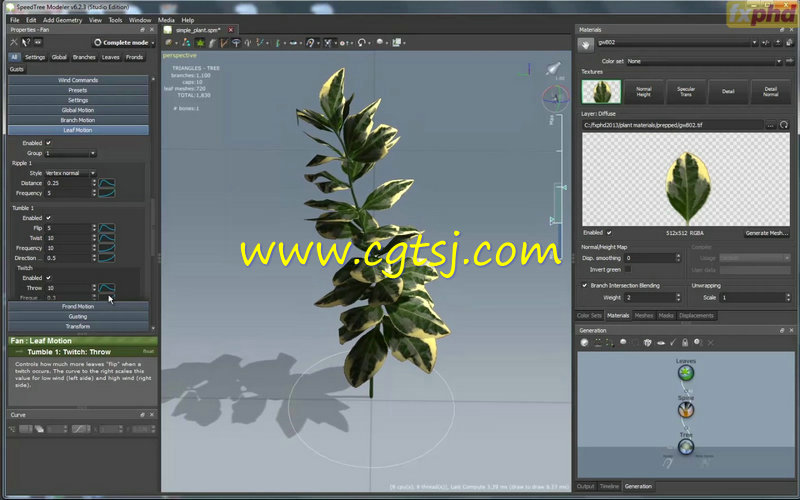Click Disp. smoothing stepper arrows
This screenshot has height=500, width=800.
pyautogui.click(x=678, y=258)
